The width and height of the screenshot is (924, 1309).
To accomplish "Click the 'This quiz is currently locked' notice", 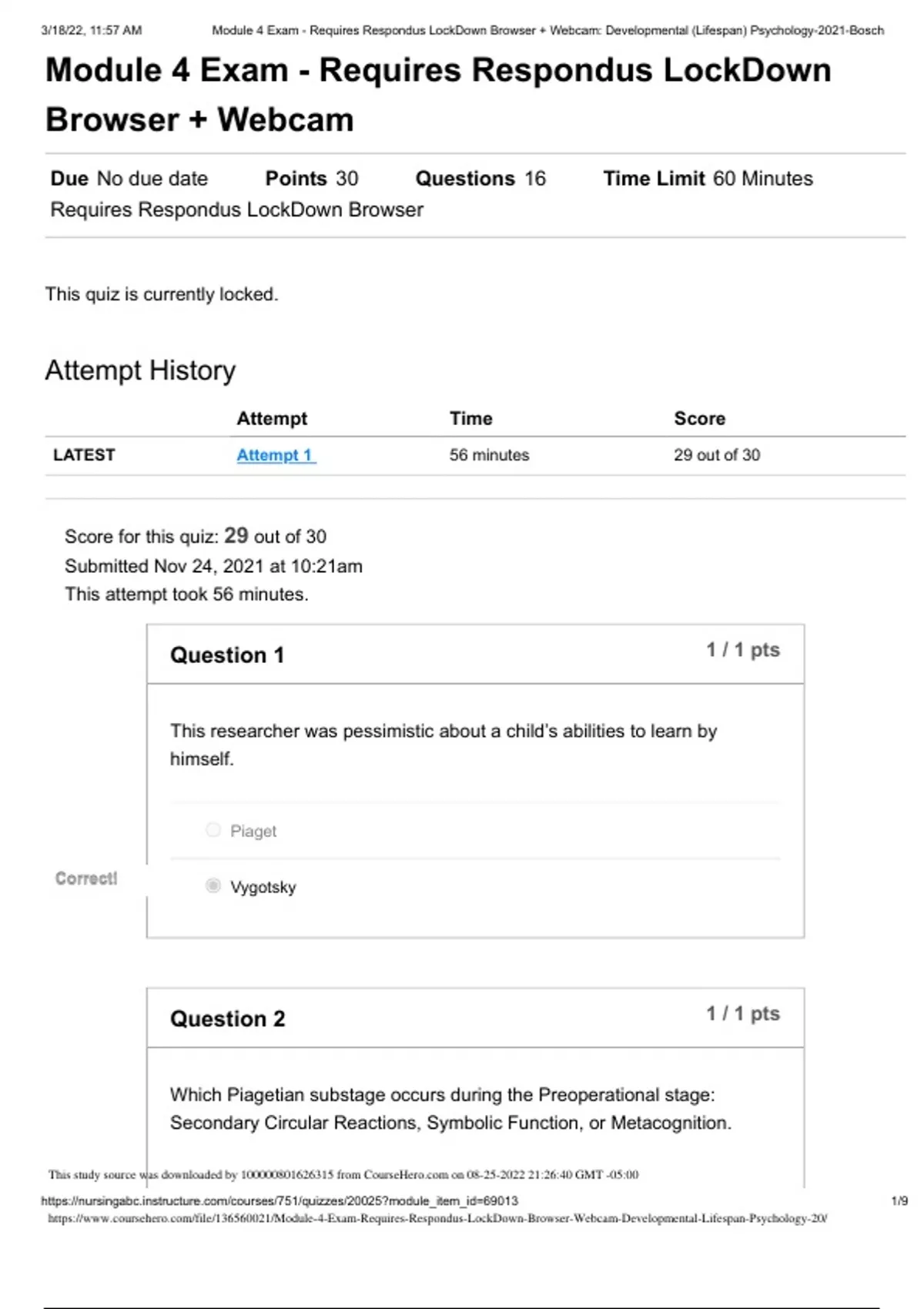I will pos(162,294).
